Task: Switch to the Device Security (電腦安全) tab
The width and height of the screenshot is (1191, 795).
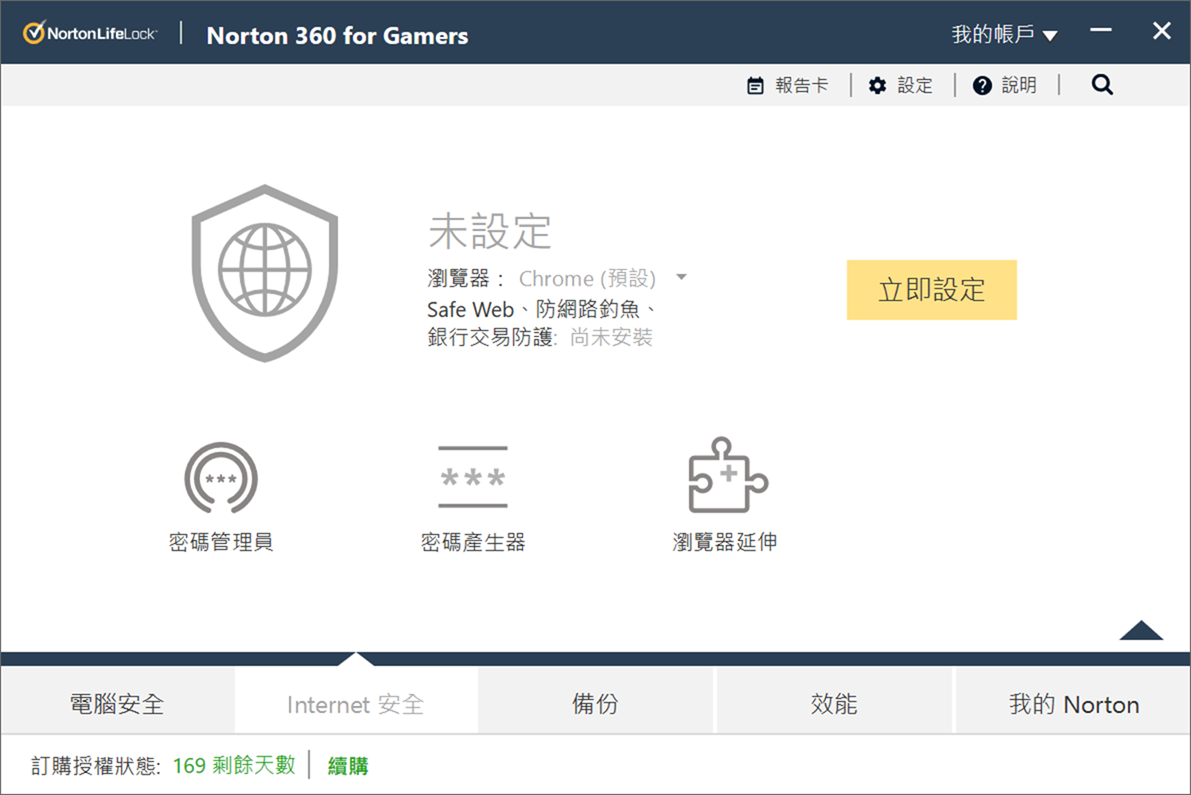Action: click(117, 704)
